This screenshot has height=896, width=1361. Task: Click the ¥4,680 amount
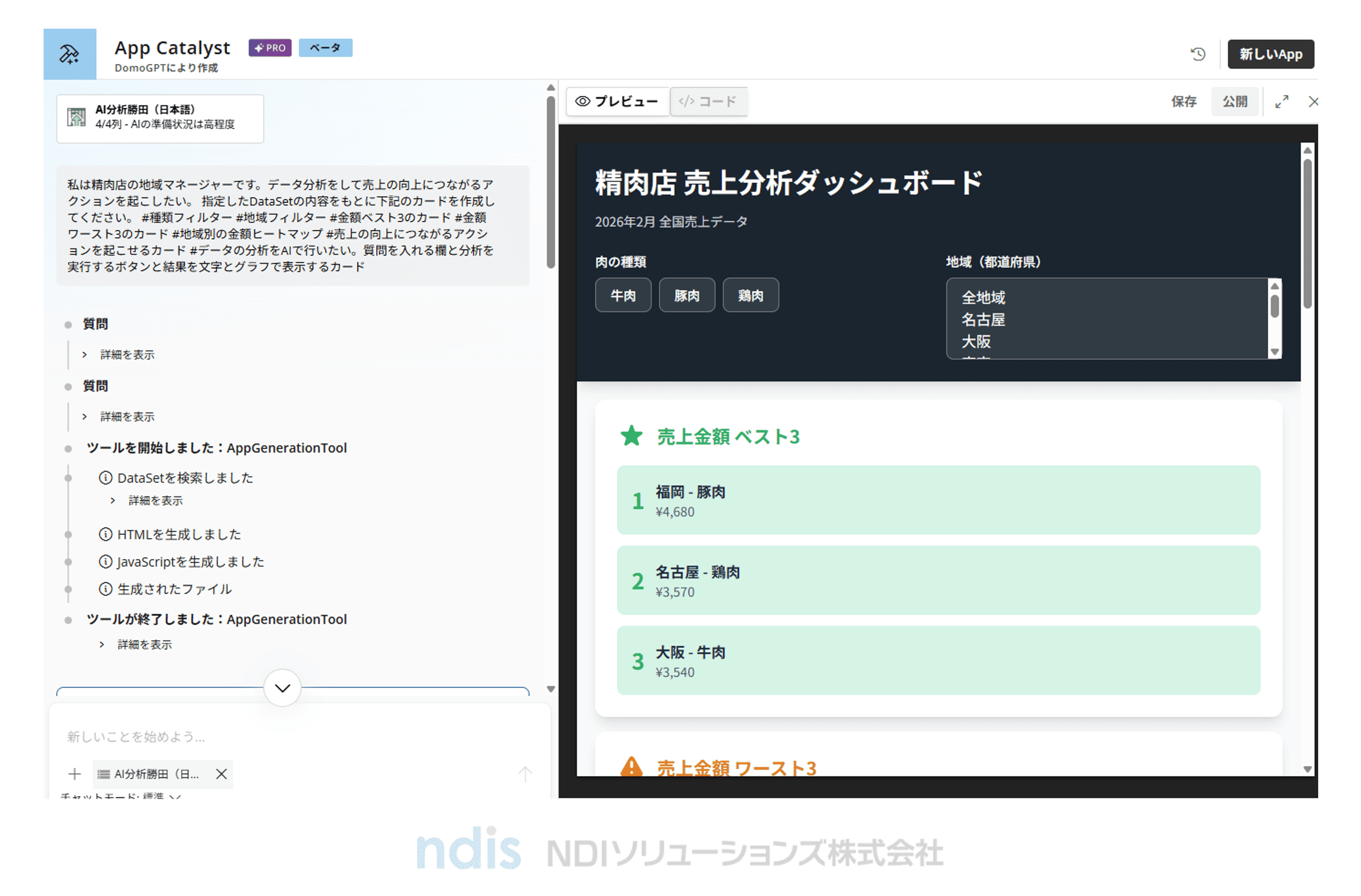[675, 512]
